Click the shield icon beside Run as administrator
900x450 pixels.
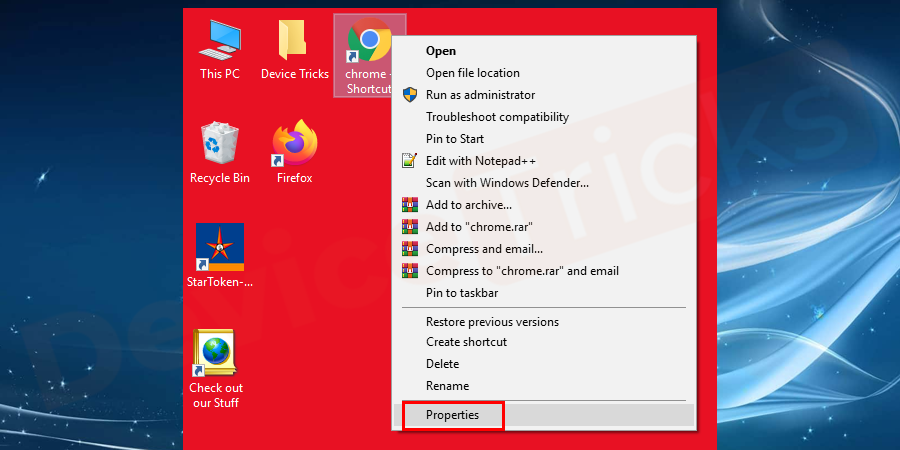click(x=410, y=95)
